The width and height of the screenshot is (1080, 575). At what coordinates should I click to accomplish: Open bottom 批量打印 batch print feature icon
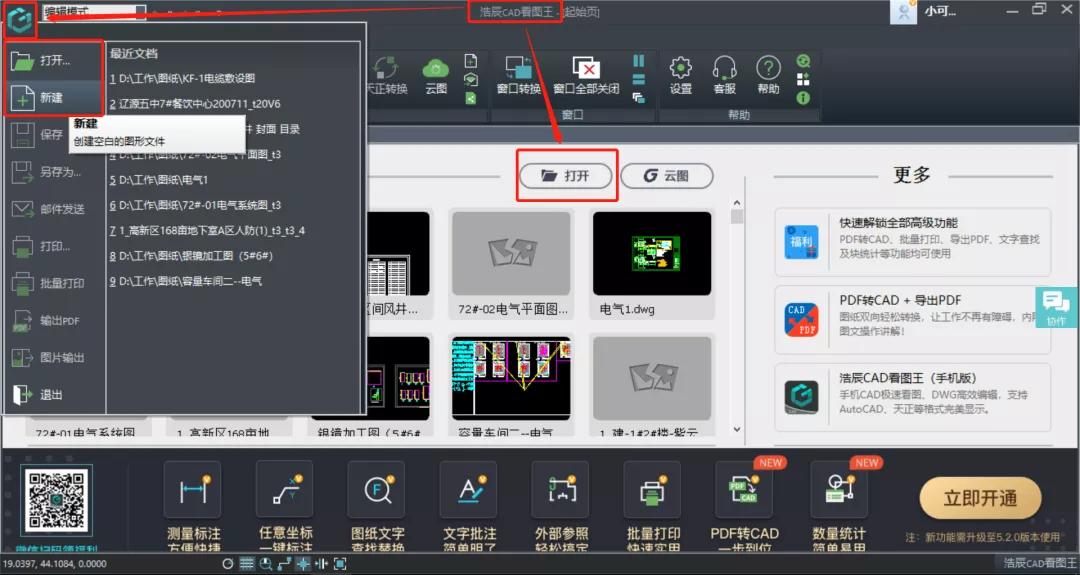click(x=653, y=490)
